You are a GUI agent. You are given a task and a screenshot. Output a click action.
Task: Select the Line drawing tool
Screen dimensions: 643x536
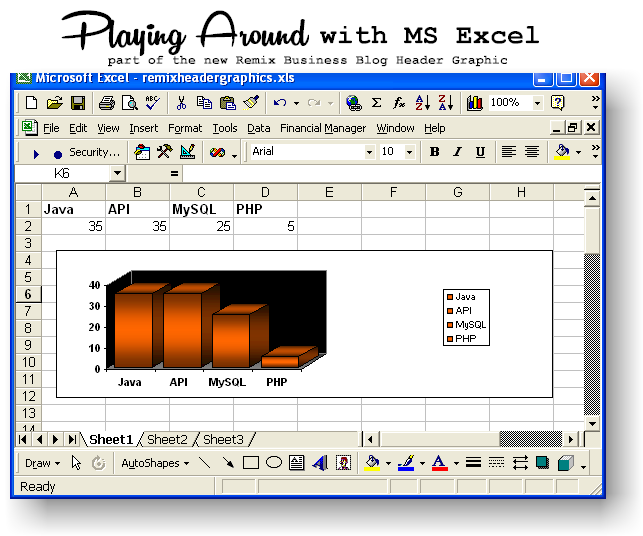[x=204, y=463]
